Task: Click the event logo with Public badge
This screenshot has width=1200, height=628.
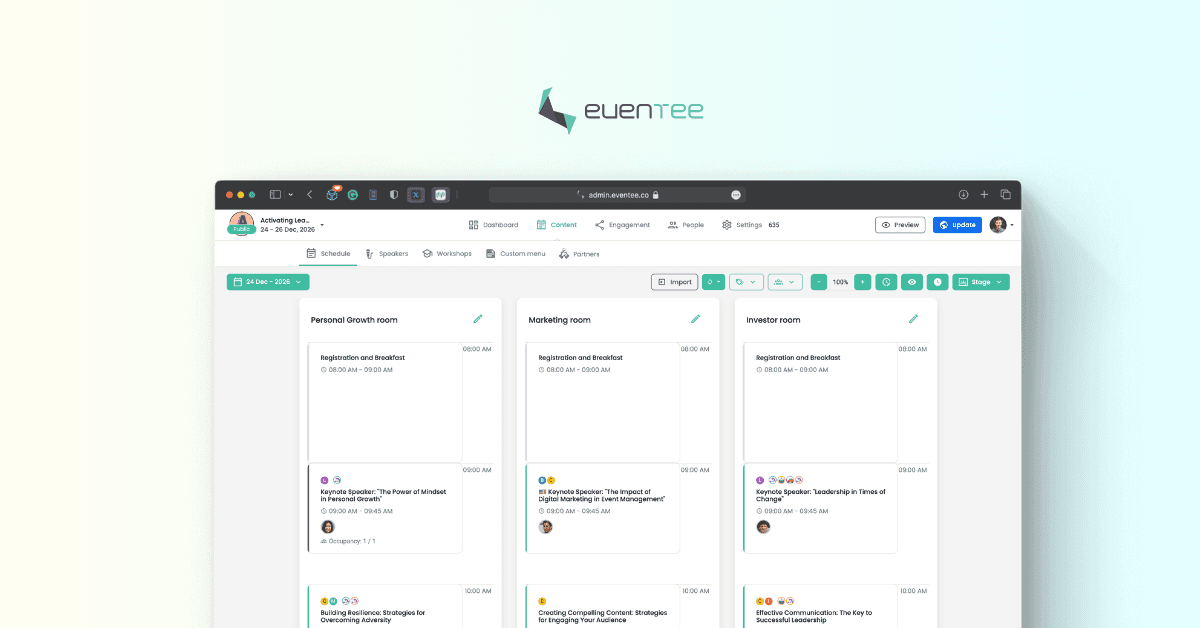Action: tap(240, 224)
